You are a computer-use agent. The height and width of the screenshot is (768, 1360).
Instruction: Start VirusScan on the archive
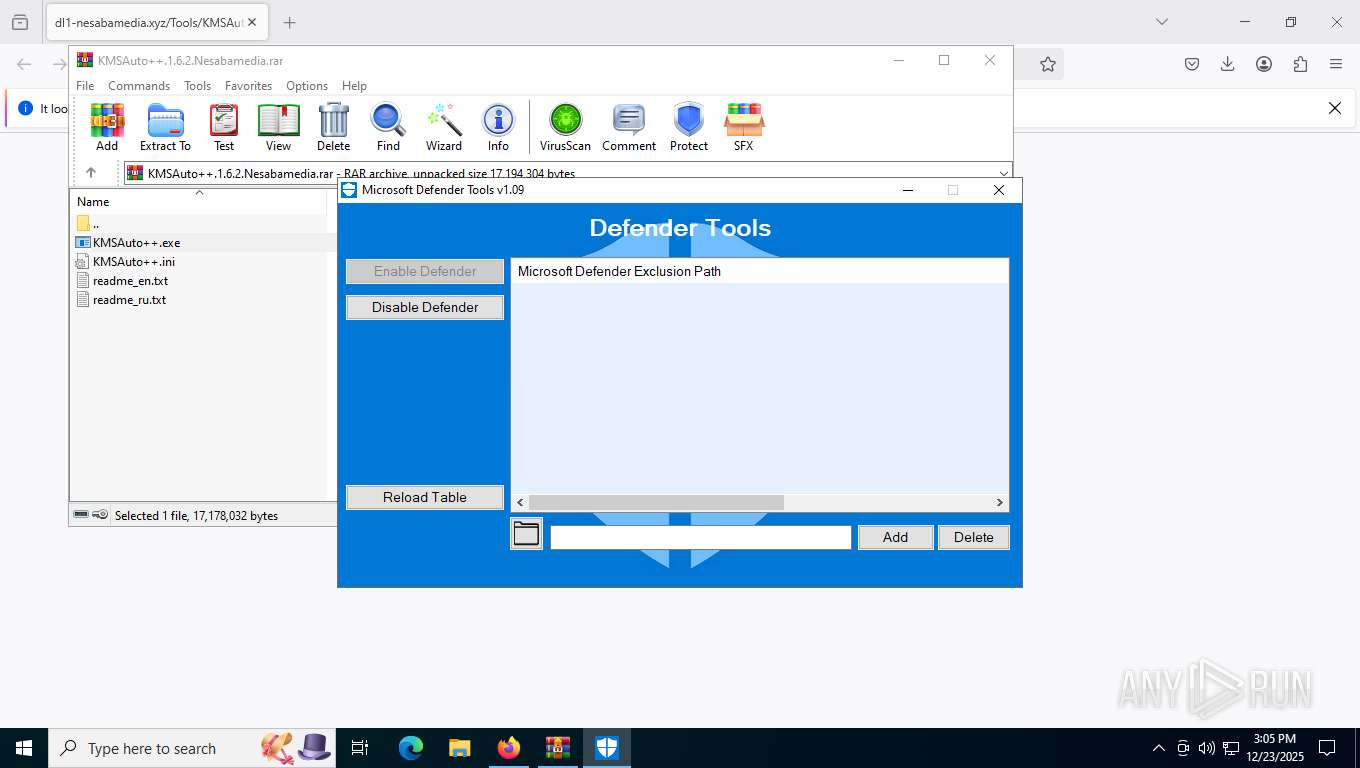coord(566,127)
